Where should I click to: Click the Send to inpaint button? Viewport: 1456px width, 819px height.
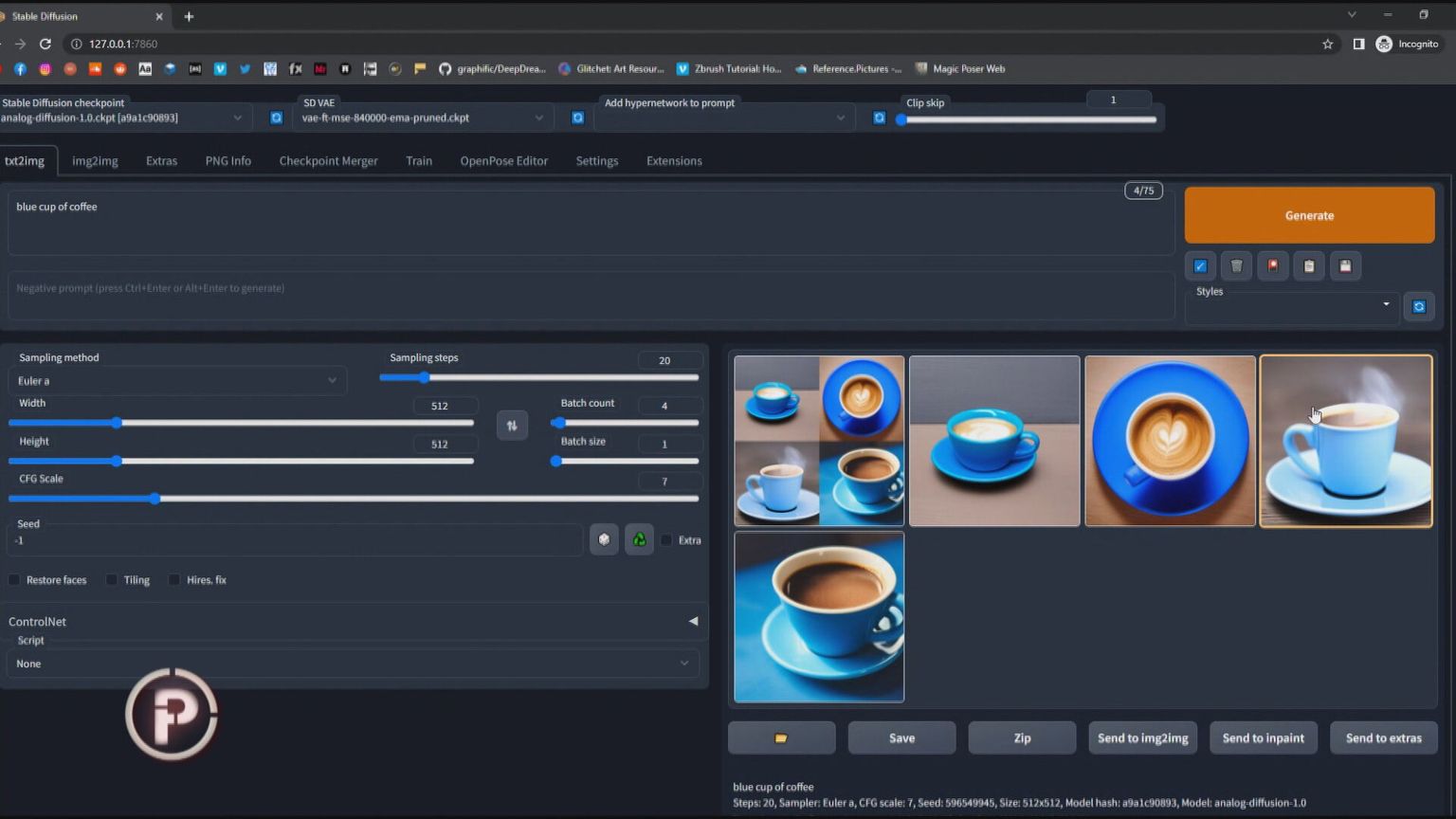(1263, 737)
